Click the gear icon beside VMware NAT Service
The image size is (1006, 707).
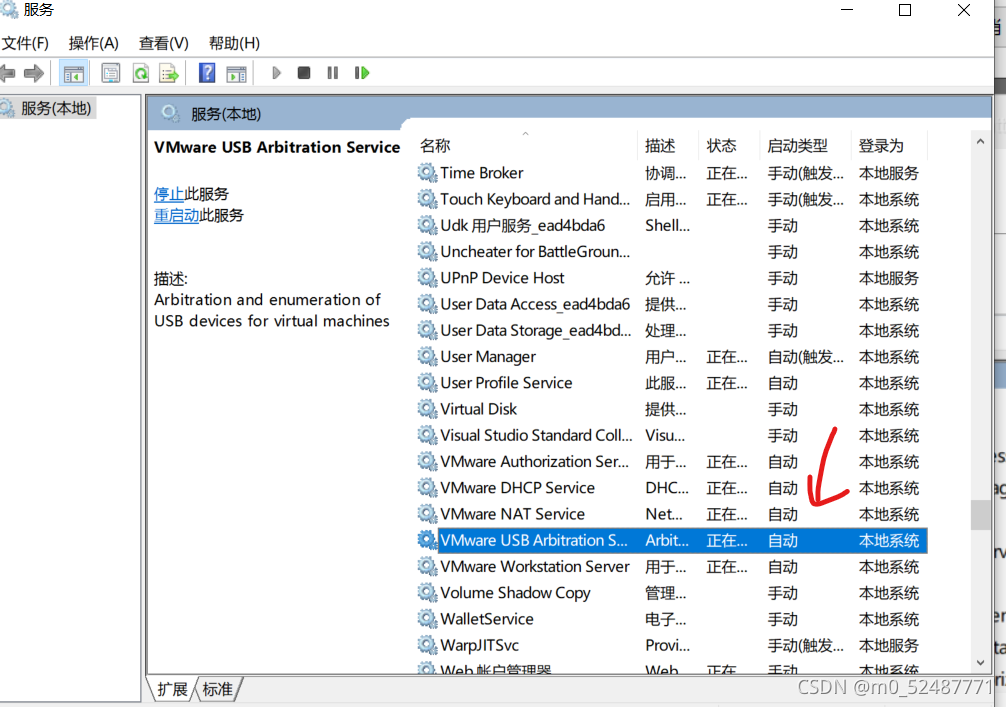[427, 514]
